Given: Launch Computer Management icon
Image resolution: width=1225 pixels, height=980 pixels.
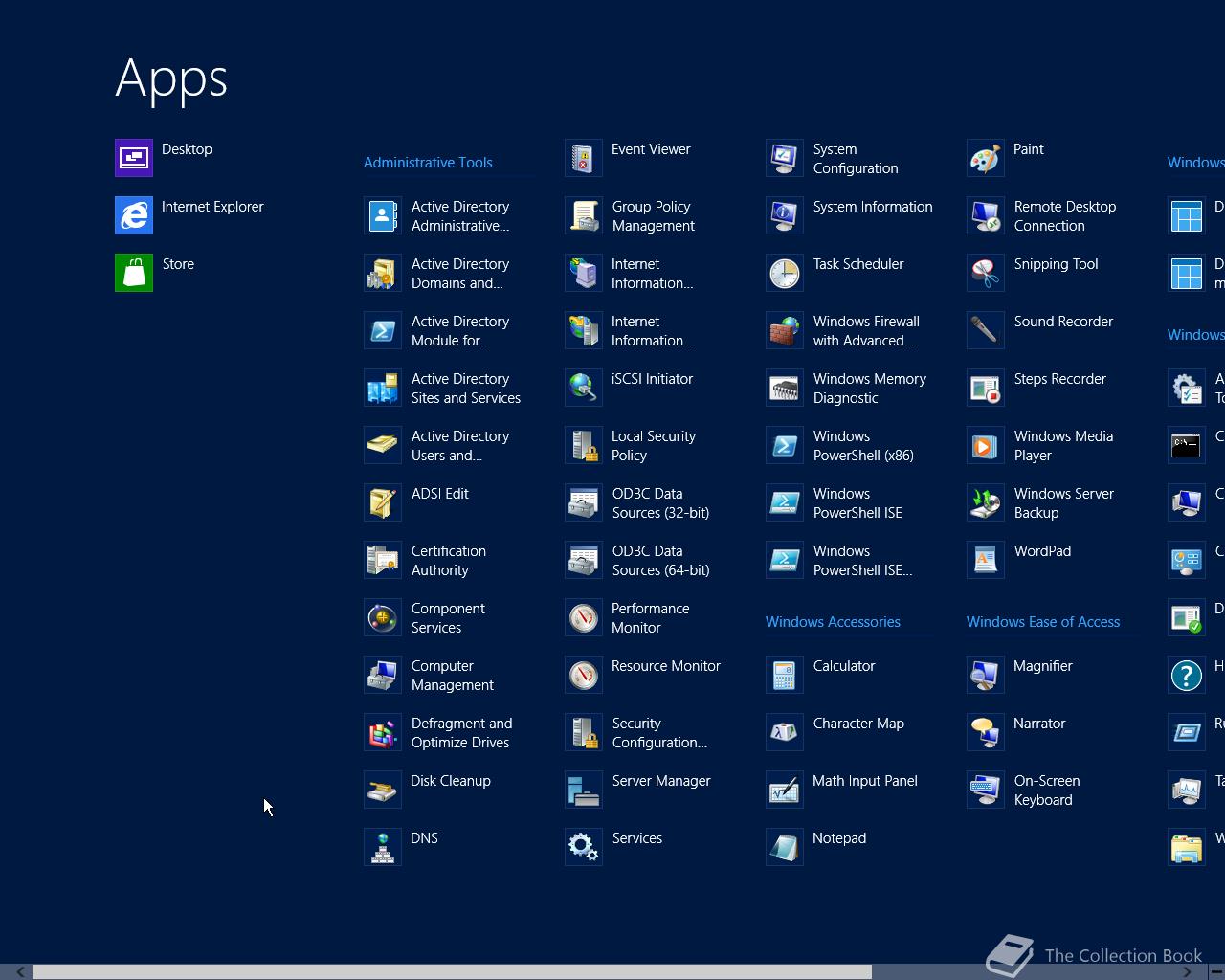Looking at the screenshot, I should (x=383, y=675).
